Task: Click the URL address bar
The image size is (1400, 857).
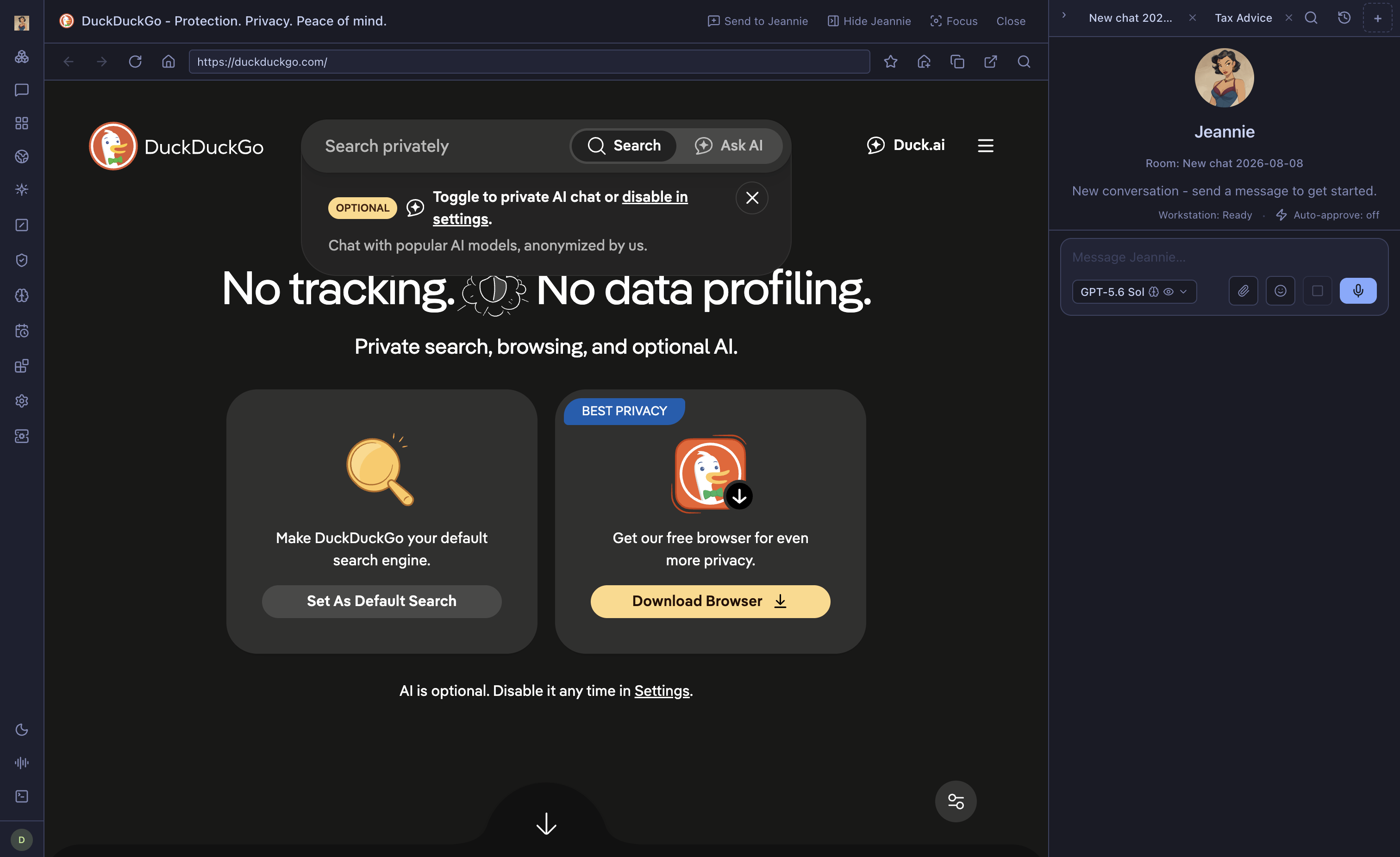Action: (529, 62)
